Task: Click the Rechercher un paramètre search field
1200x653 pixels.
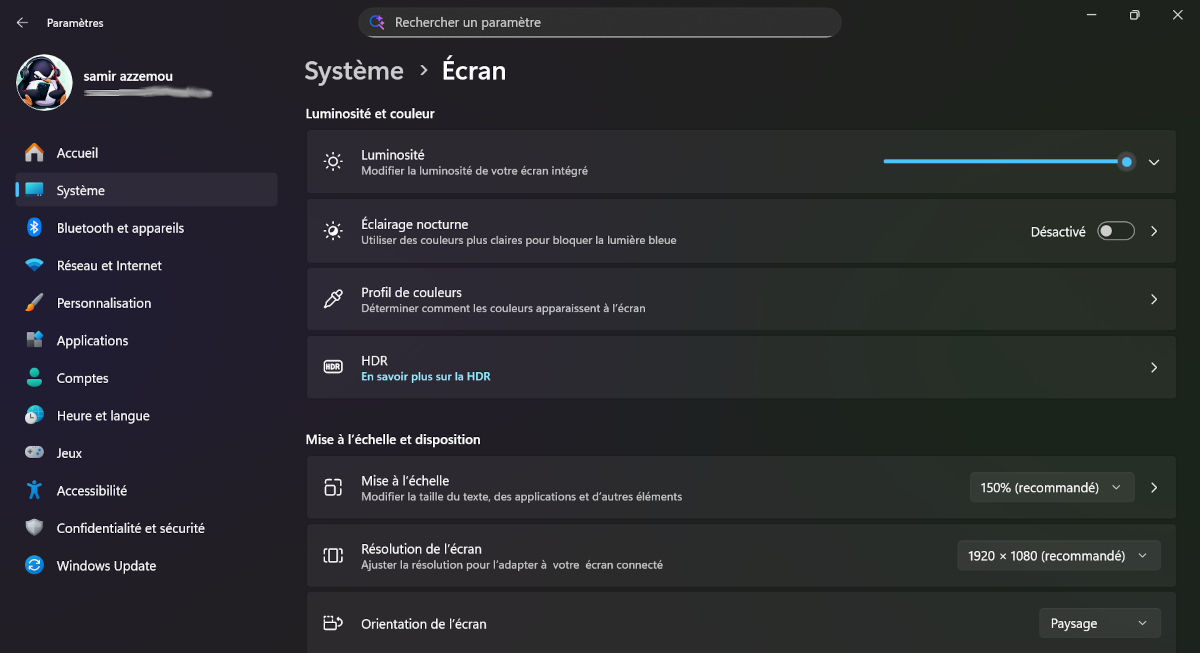Action: pos(600,22)
